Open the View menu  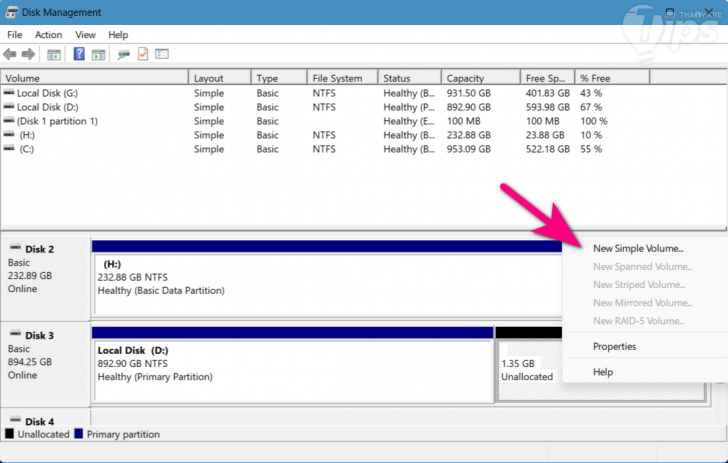(85, 35)
